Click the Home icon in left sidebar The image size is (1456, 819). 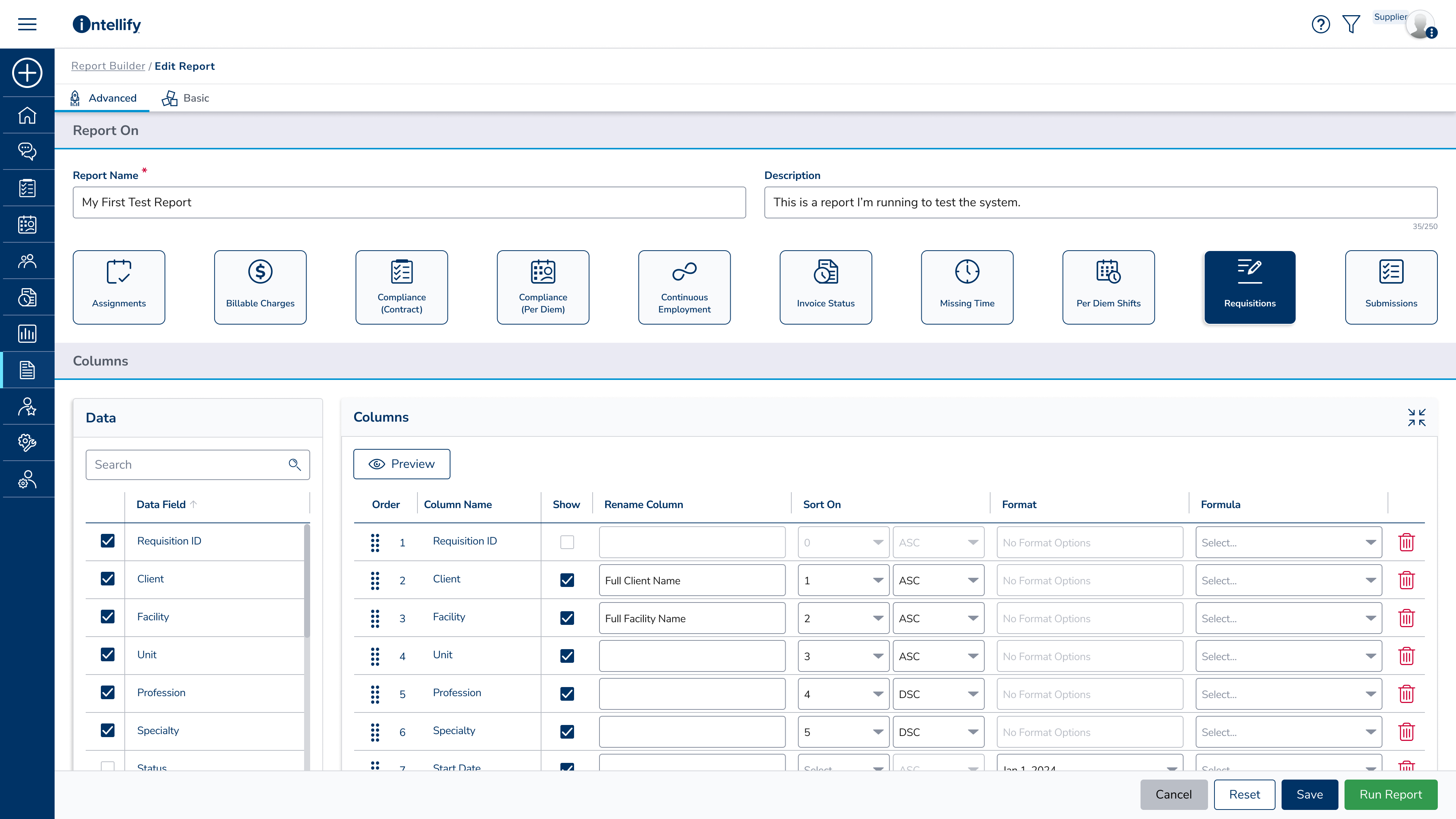[27, 115]
